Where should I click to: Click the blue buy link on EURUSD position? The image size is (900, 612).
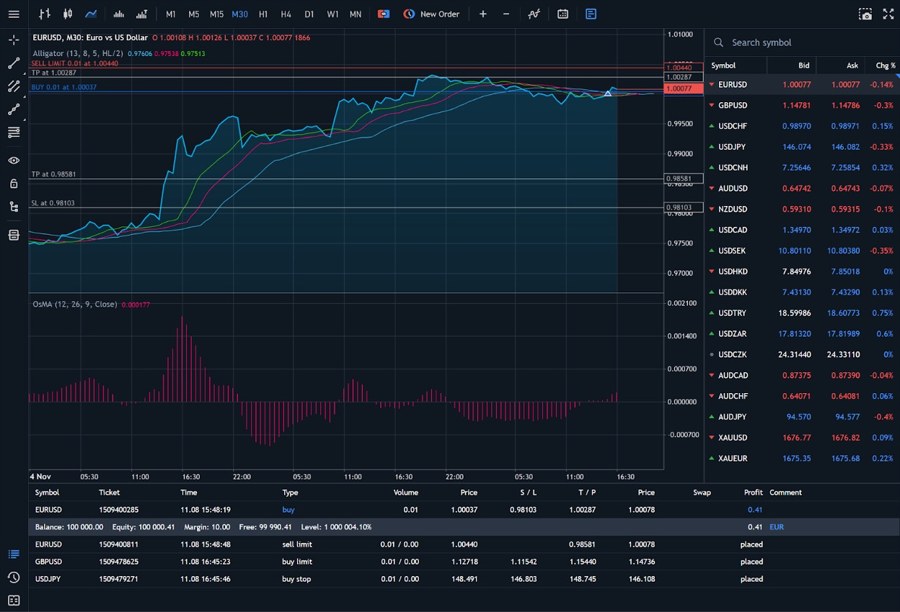[289, 509]
